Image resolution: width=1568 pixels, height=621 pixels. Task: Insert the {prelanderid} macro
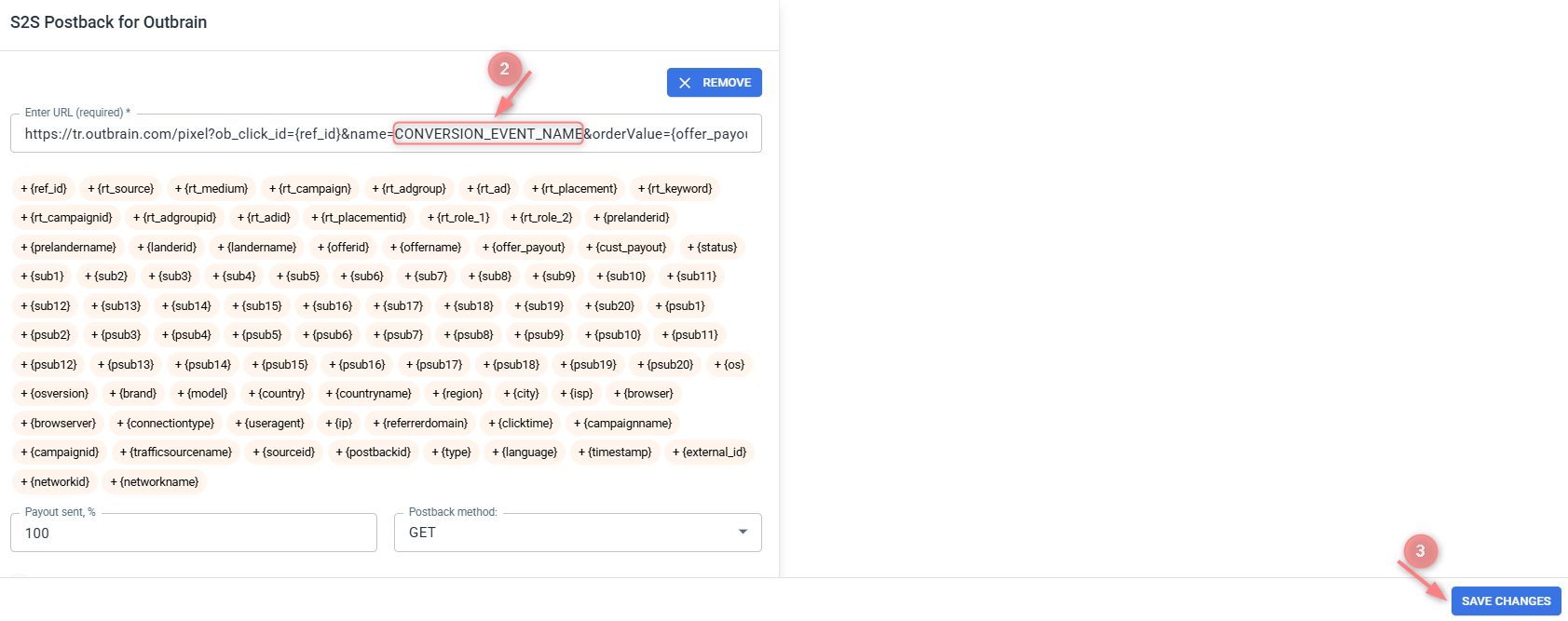(x=632, y=218)
